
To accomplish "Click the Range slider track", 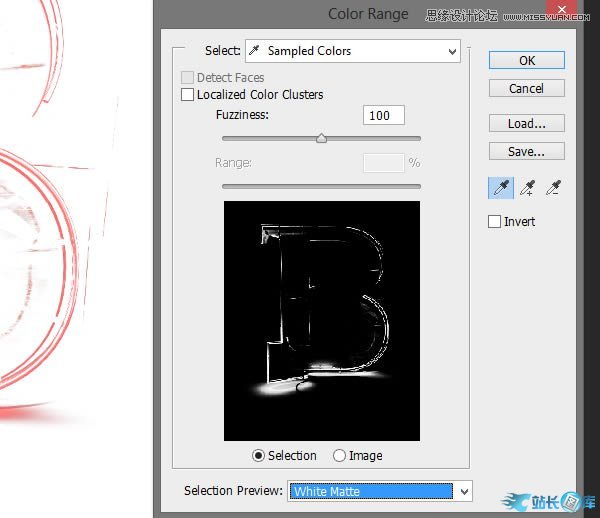I will coord(321,185).
